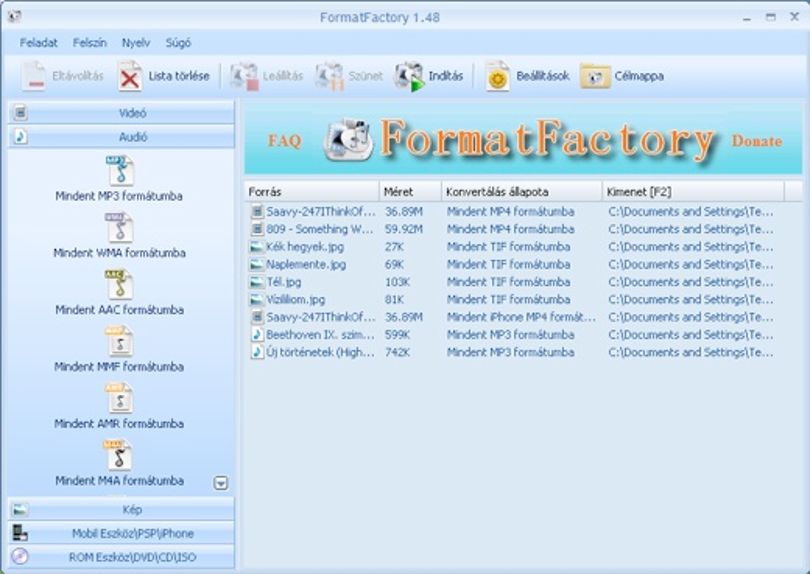
Task: Click the Mindent MP3 formátumba icon
Action: click(x=120, y=171)
